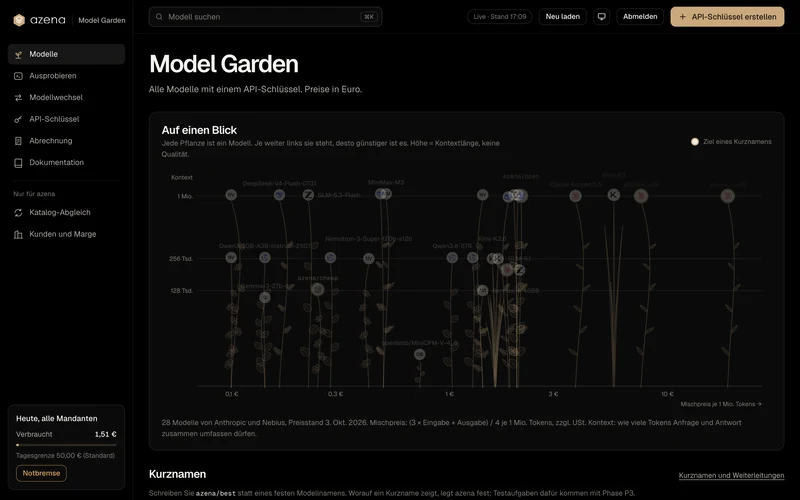
Task: Open Ausprobieren via its terminal icon
Action: click(18, 76)
